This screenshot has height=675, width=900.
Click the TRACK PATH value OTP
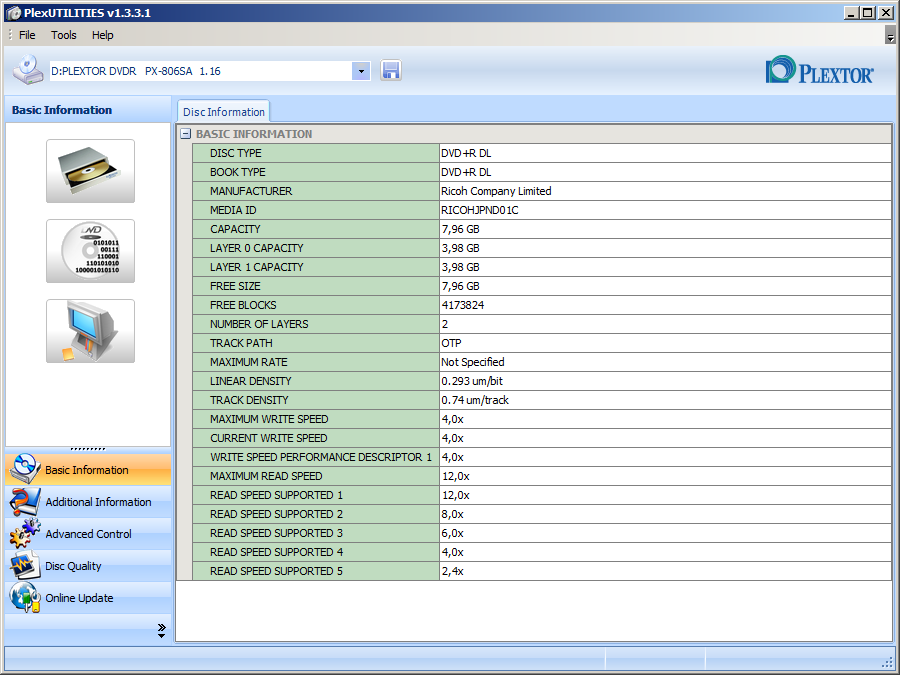tap(451, 343)
